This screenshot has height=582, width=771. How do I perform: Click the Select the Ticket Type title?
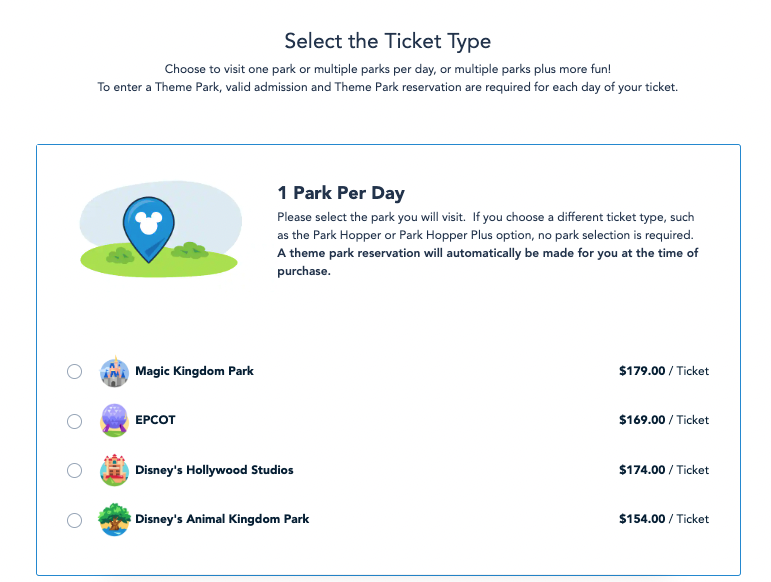[387, 41]
